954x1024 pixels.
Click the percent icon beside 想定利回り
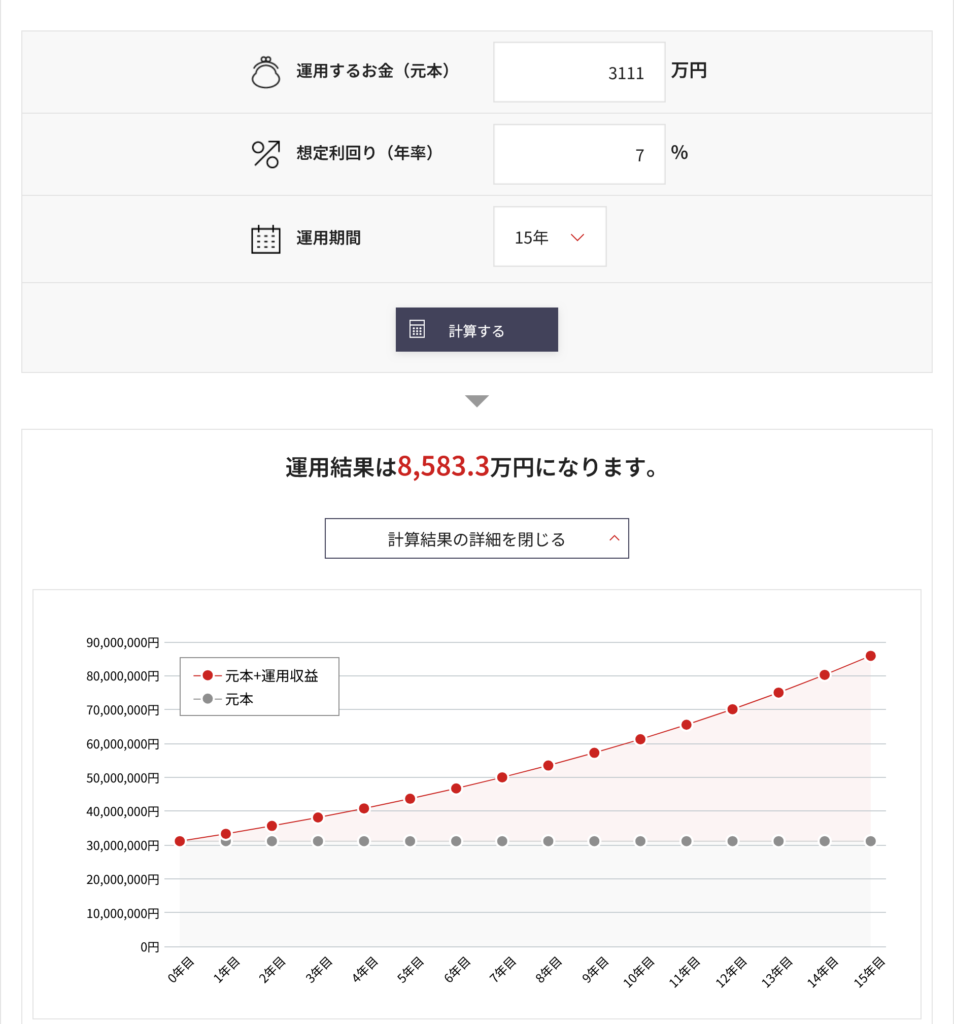tap(265, 153)
